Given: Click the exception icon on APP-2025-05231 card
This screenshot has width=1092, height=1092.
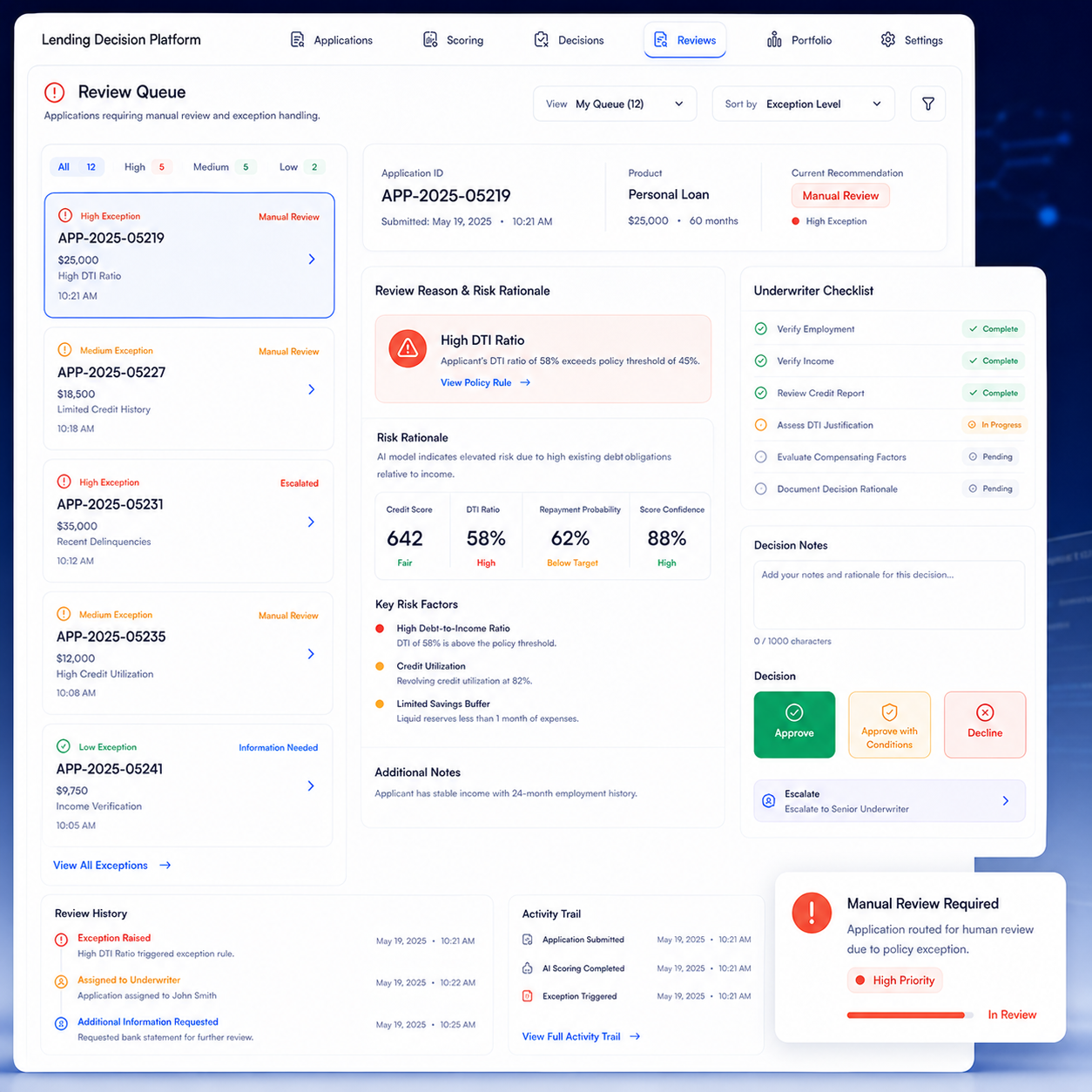Looking at the screenshot, I should point(64,482).
